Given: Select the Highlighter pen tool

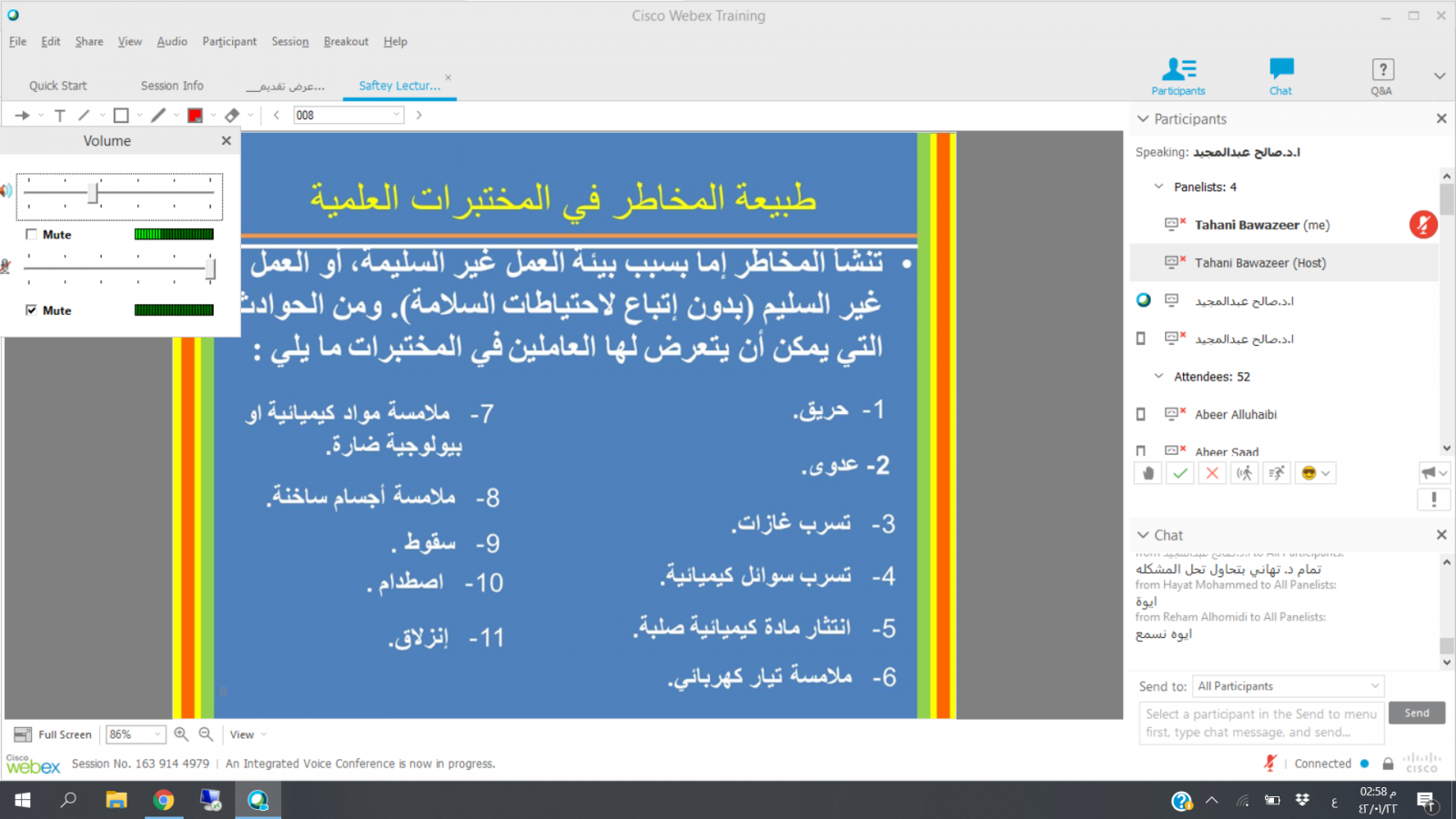Looking at the screenshot, I should 158,116.
